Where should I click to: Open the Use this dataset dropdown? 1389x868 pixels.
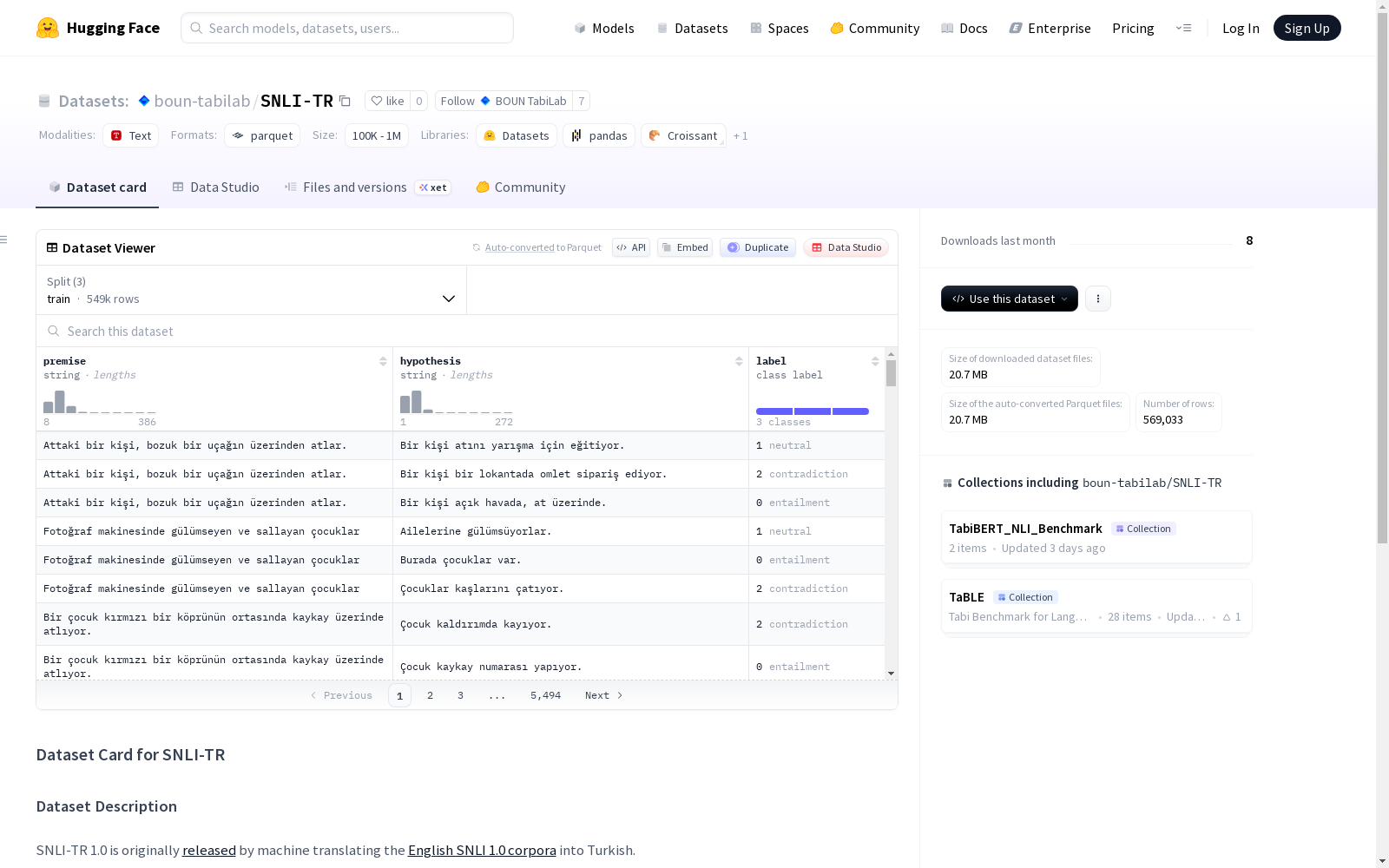pyautogui.click(x=1010, y=299)
